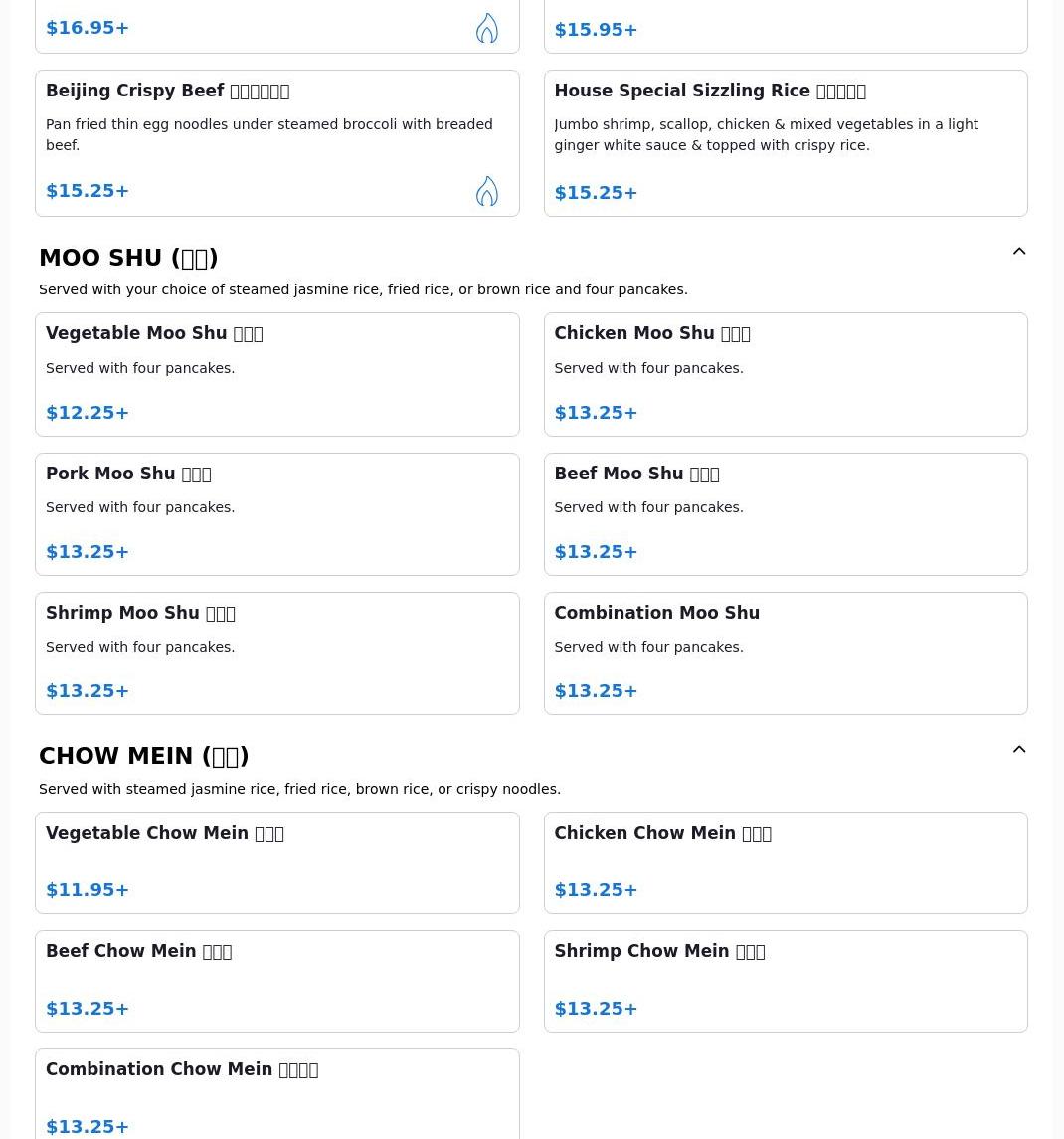Viewport: 1064px width, 1139px height.
Task: Select the Chicken Moo Shu card
Action: tap(785, 374)
